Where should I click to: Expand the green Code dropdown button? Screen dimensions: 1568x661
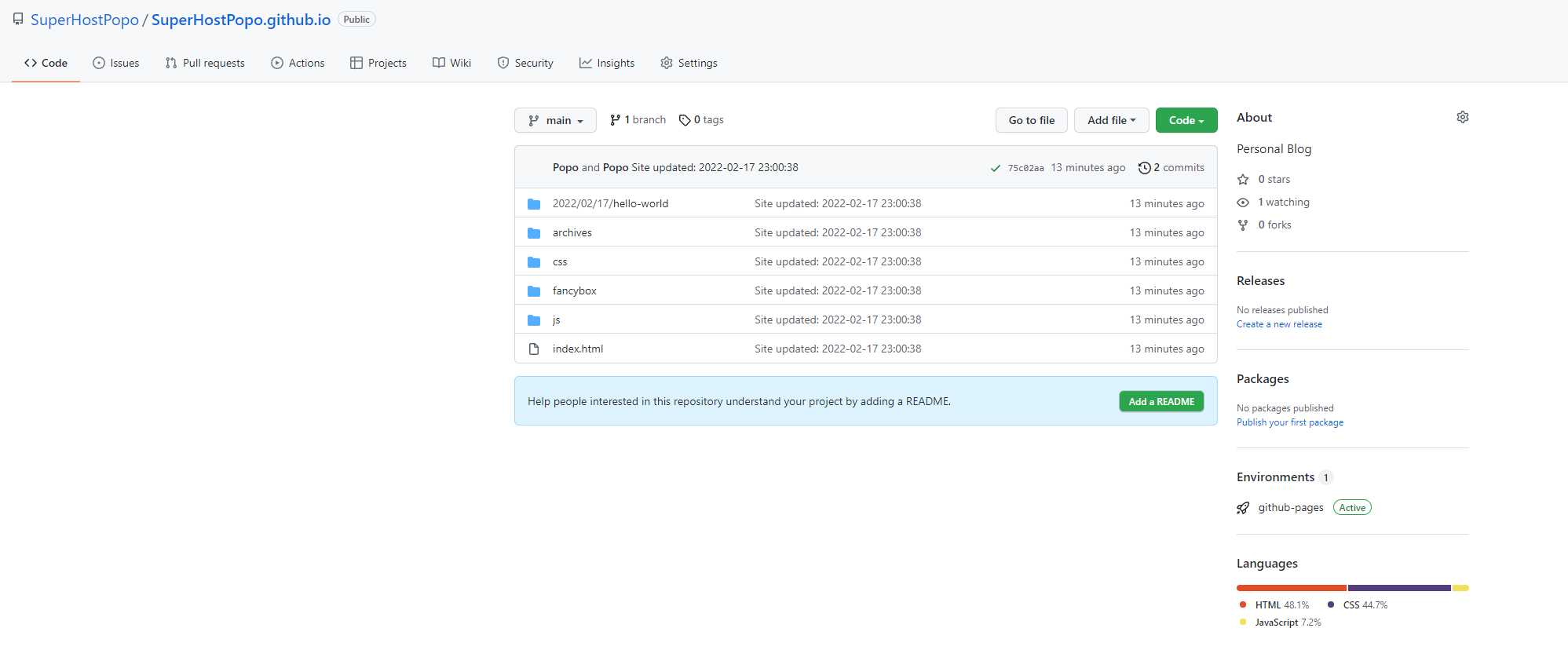[x=1186, y=120]
